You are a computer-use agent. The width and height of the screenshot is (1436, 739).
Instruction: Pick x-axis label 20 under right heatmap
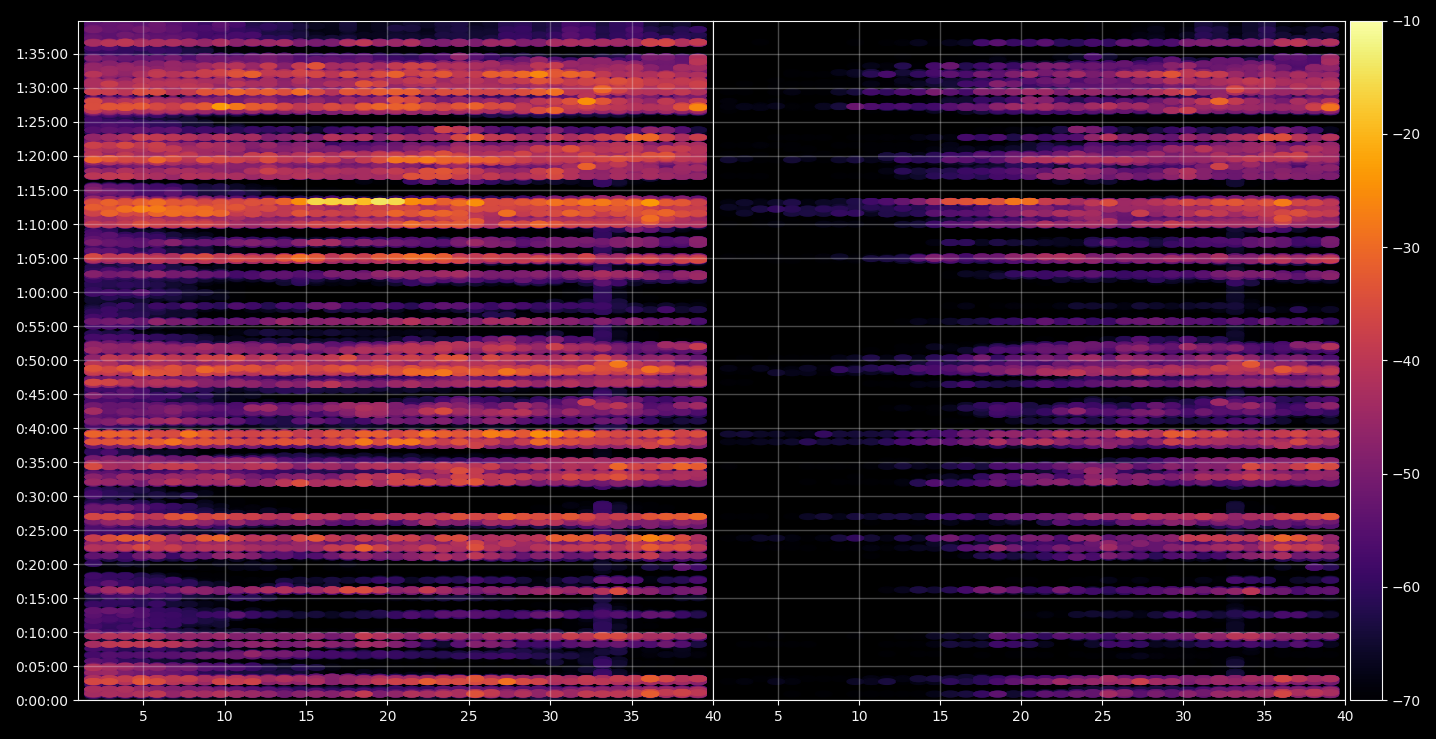point(1021,716)
